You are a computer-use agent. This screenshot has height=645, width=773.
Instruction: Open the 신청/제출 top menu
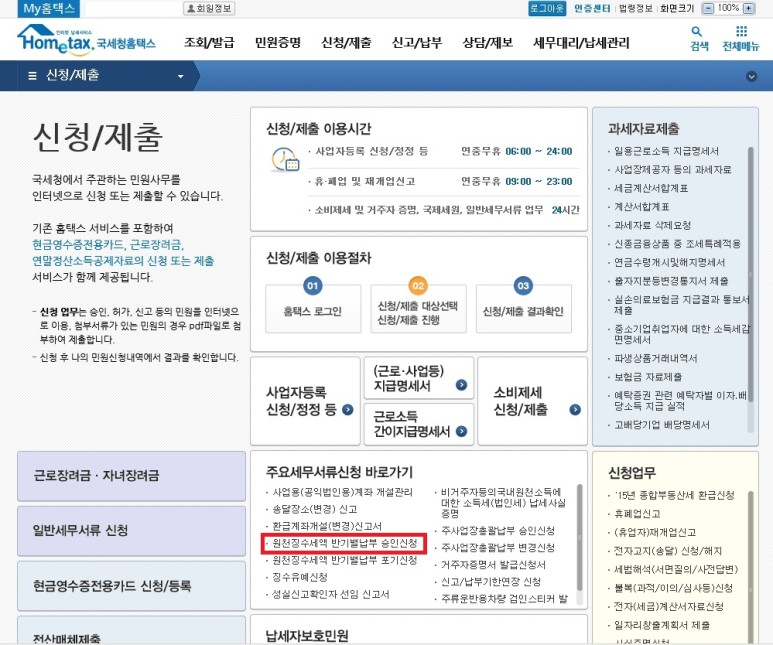[x=346, y=43]
